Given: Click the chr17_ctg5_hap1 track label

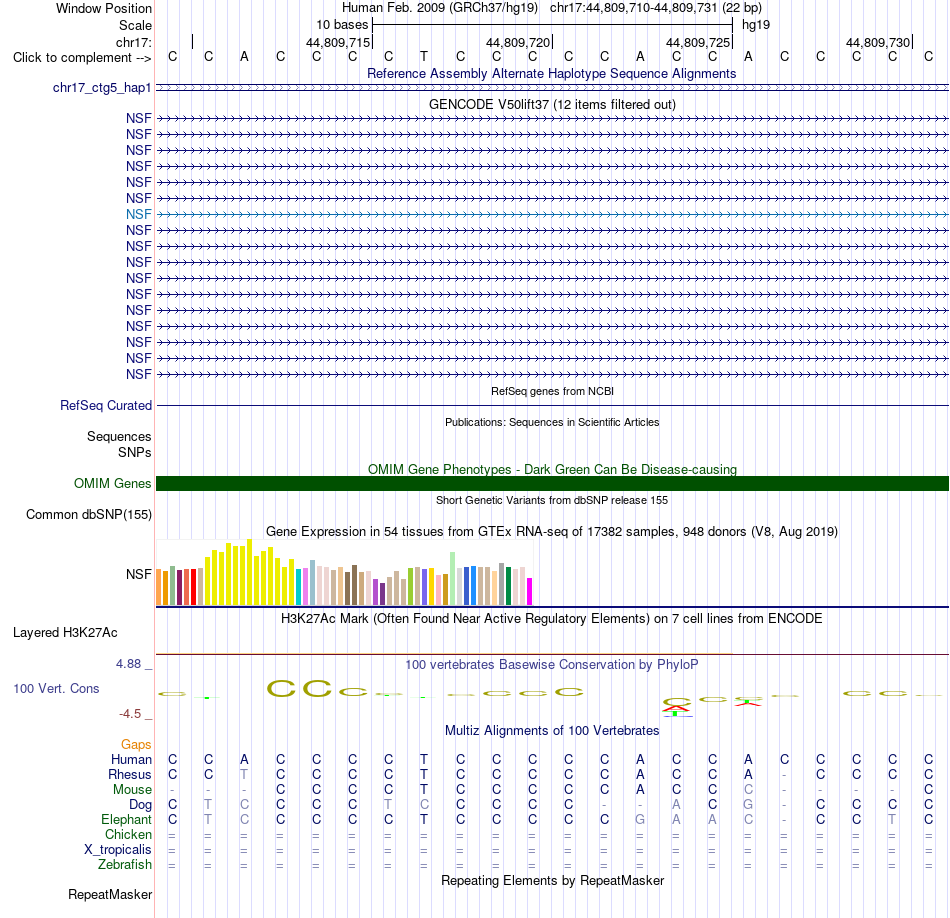Looking at the screenshot, I should click(x=102, y=88).
